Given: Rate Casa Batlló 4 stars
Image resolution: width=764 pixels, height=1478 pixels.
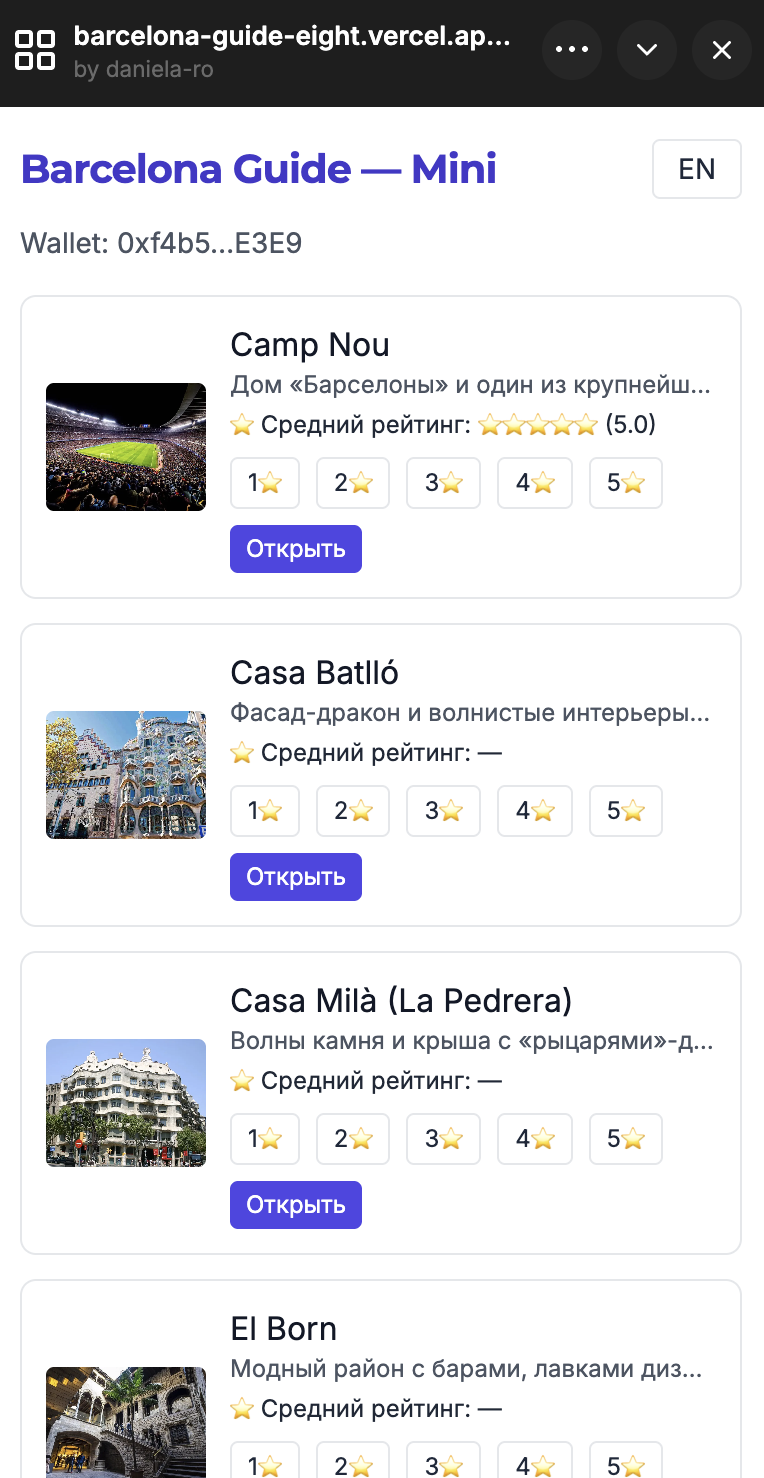Looking at the screenshot, I should click(x=535, y=811).
